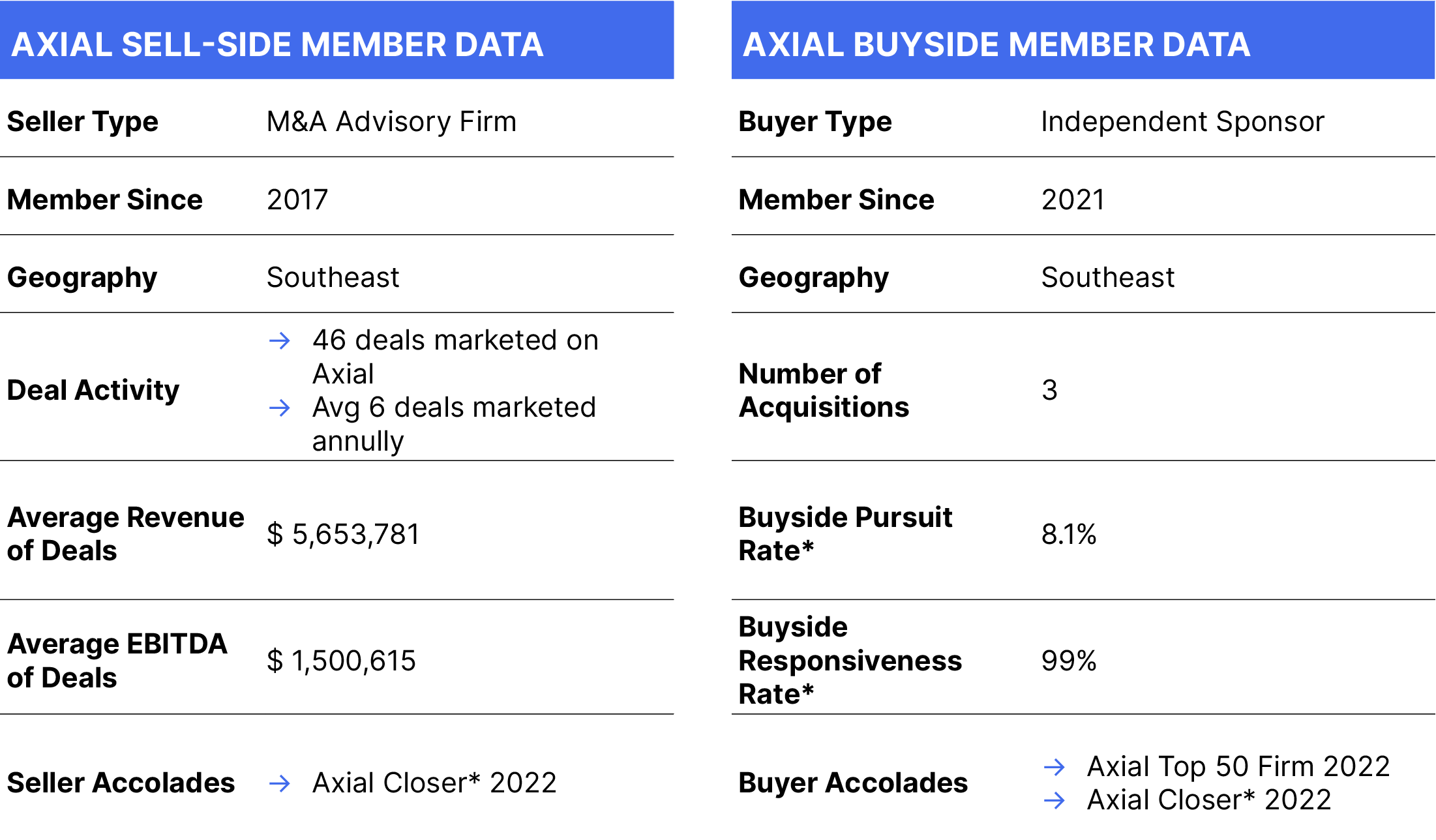Click the arrow beside "Avg 6 deals marketed"

pyautogui.click(x=280, y=408)
